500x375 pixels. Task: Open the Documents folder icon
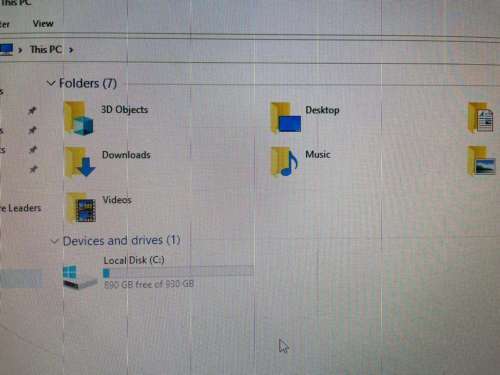pos(480,118)
